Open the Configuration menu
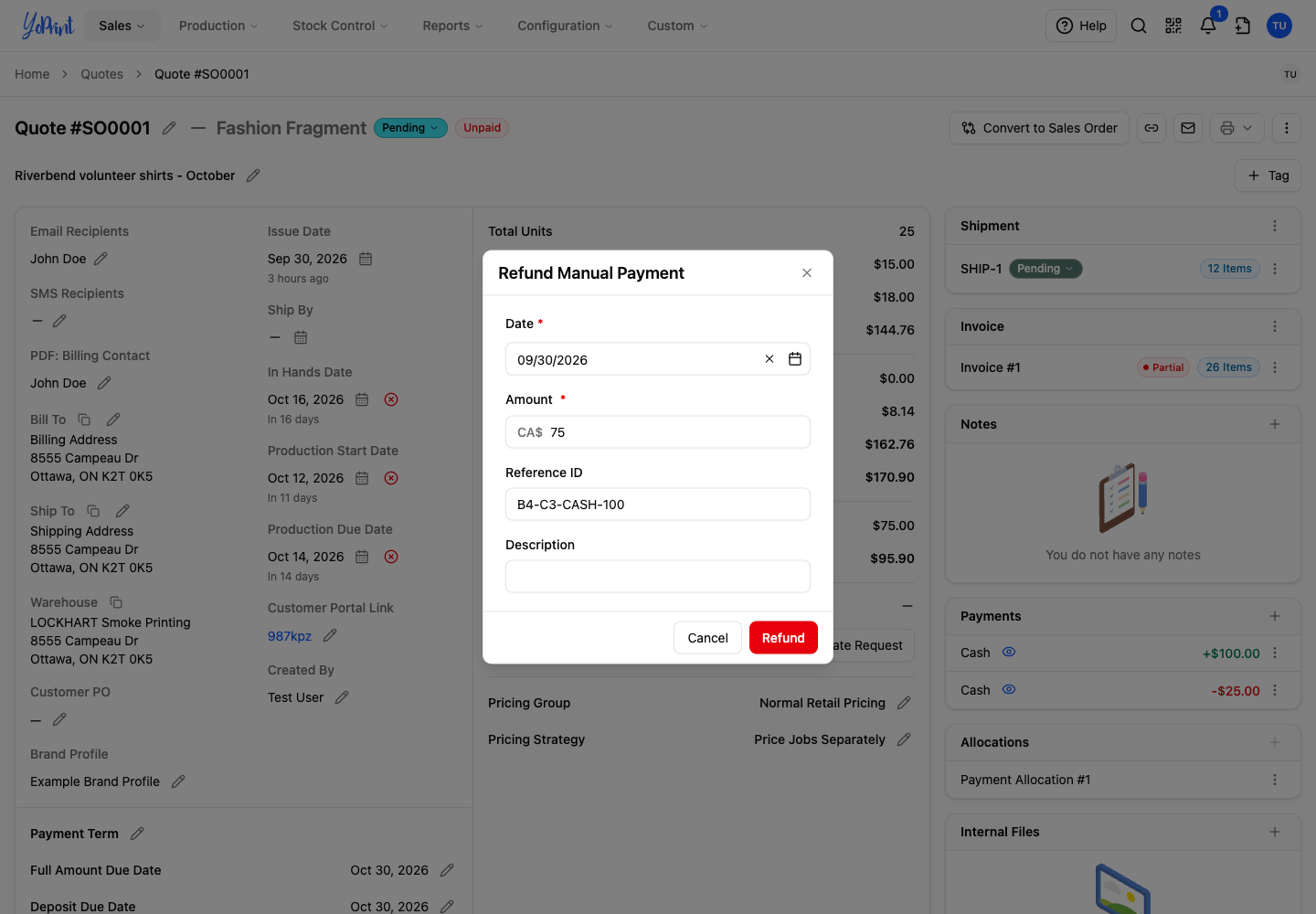This screenshot has width=1316, height=914. tap(565, 26)
